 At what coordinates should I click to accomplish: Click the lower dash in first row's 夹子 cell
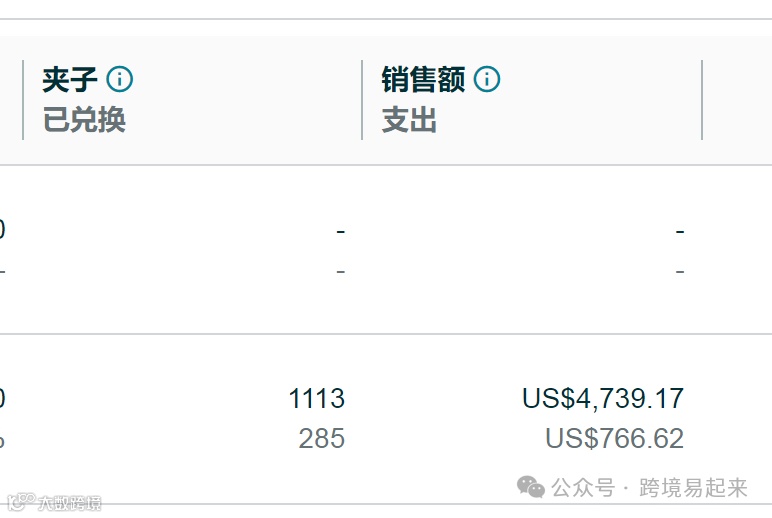pos(341,271)
